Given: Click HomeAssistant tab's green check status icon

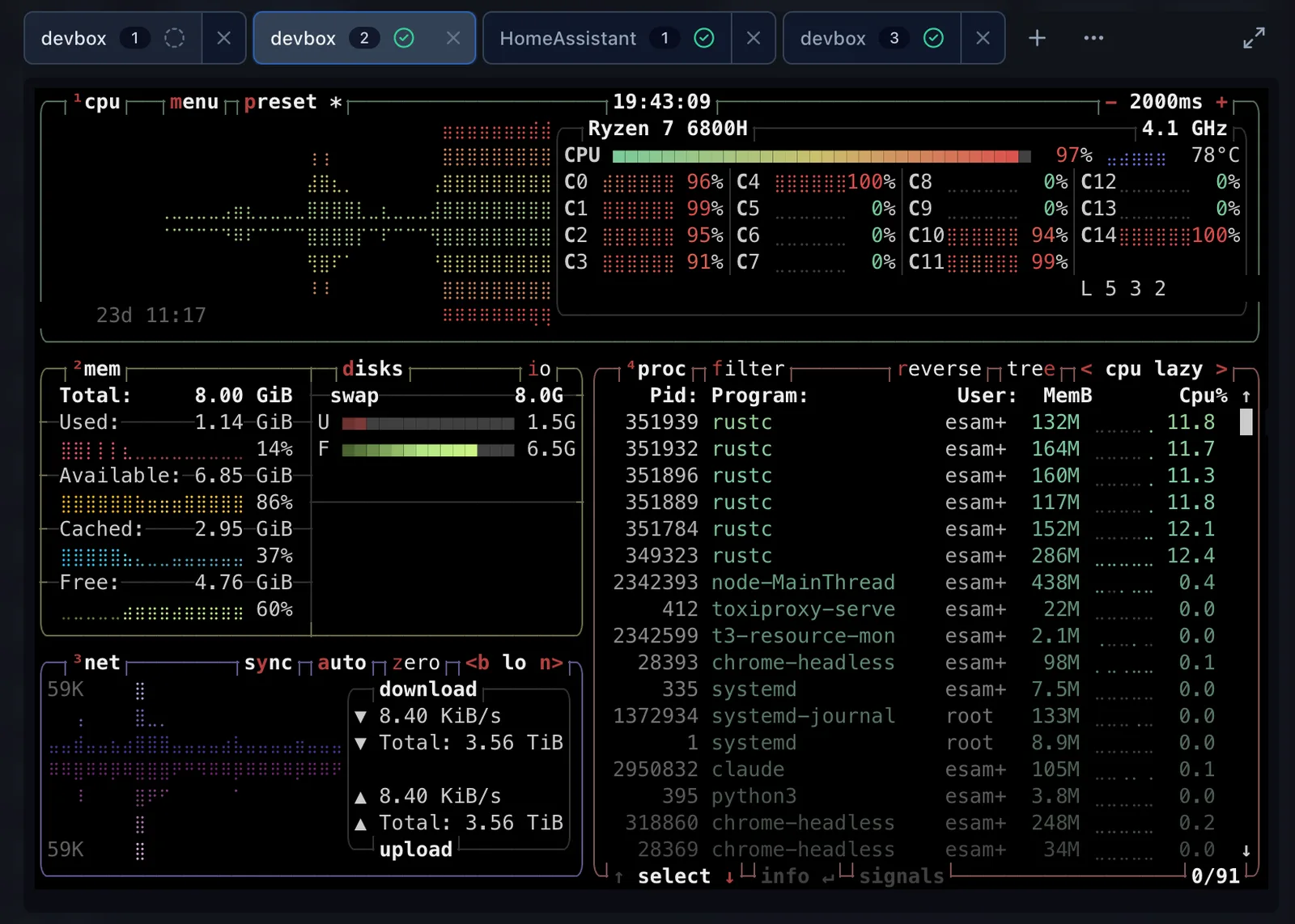Looking at the screenshot, I should tap(704, 38).
